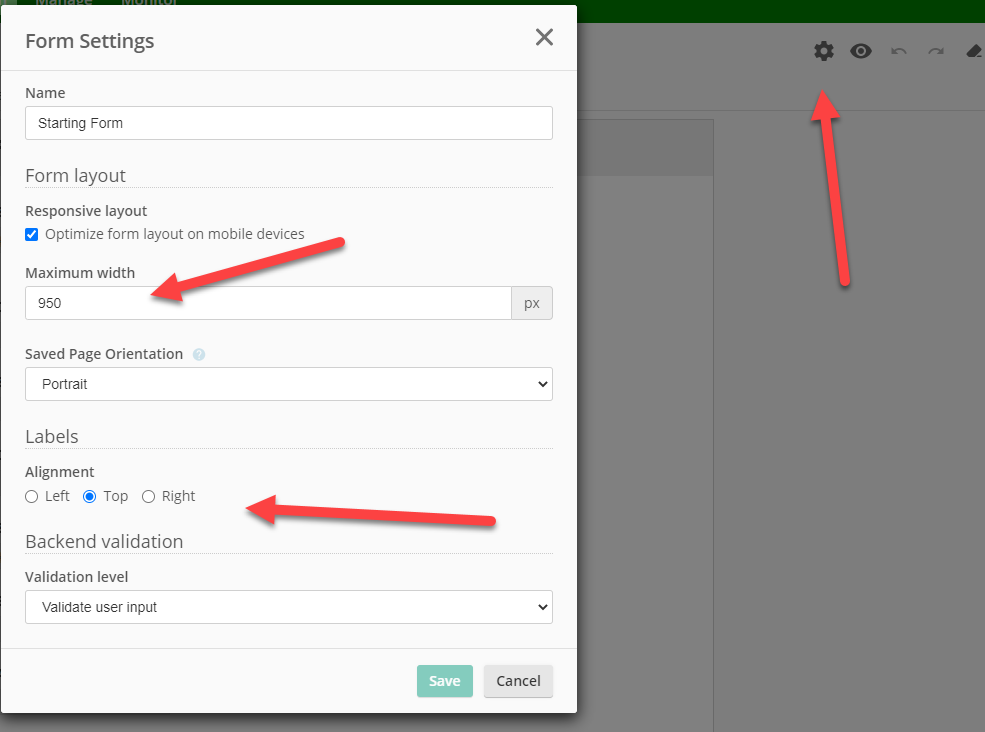Click help icon beside Saved Page Orientation
The image size is (985, 732).
pyautogui.click(x=199, y=355)
